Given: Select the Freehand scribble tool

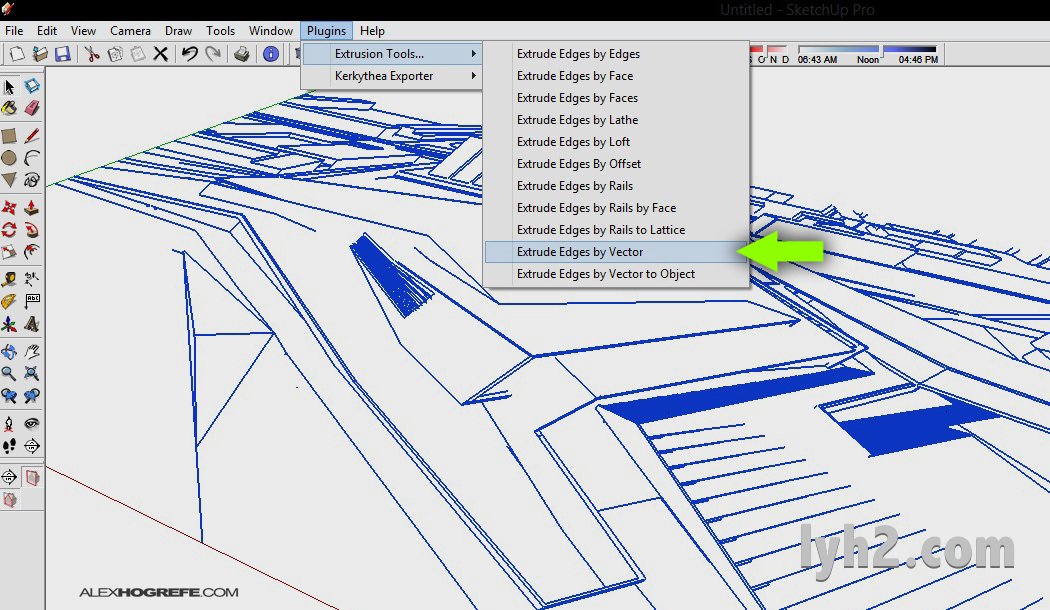Looking at the screenshot, I should pos(31,179).
